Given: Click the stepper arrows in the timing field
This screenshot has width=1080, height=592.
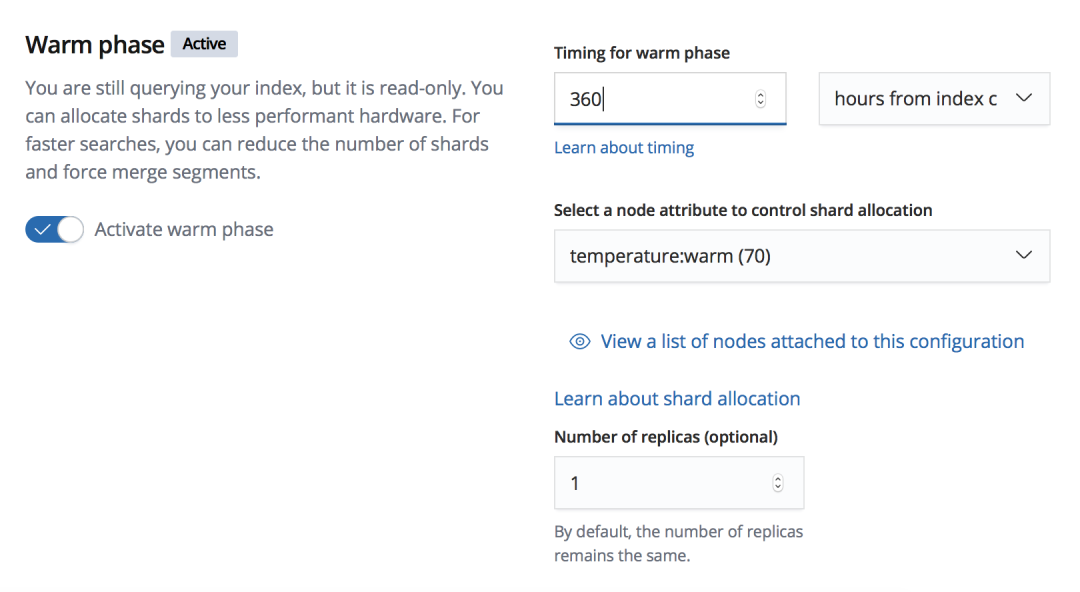Looking at the screenshot, I should 760,99.
